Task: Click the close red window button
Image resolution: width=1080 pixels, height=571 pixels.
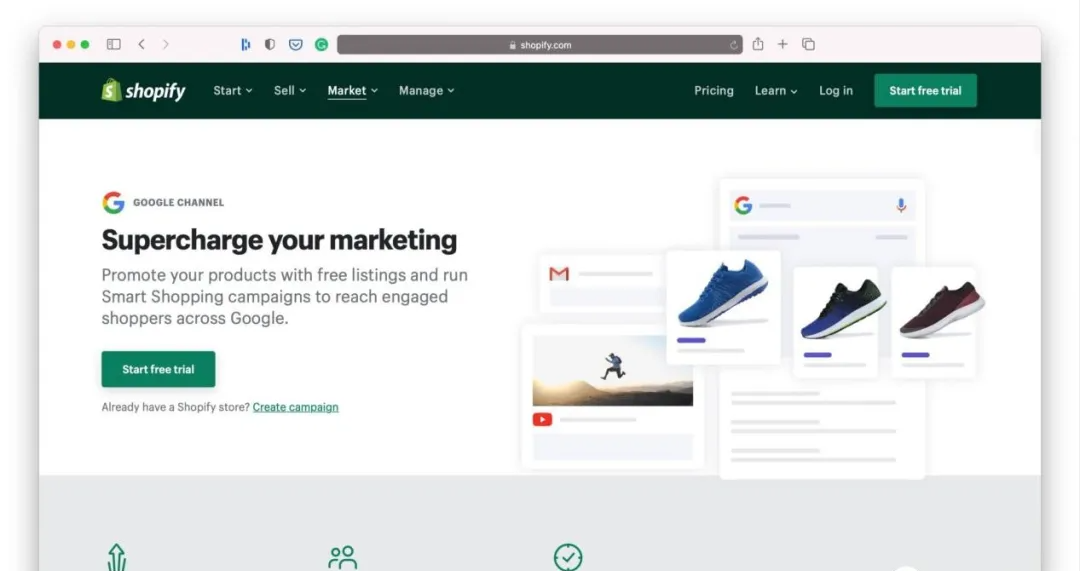Action: (x=57, y=44)
